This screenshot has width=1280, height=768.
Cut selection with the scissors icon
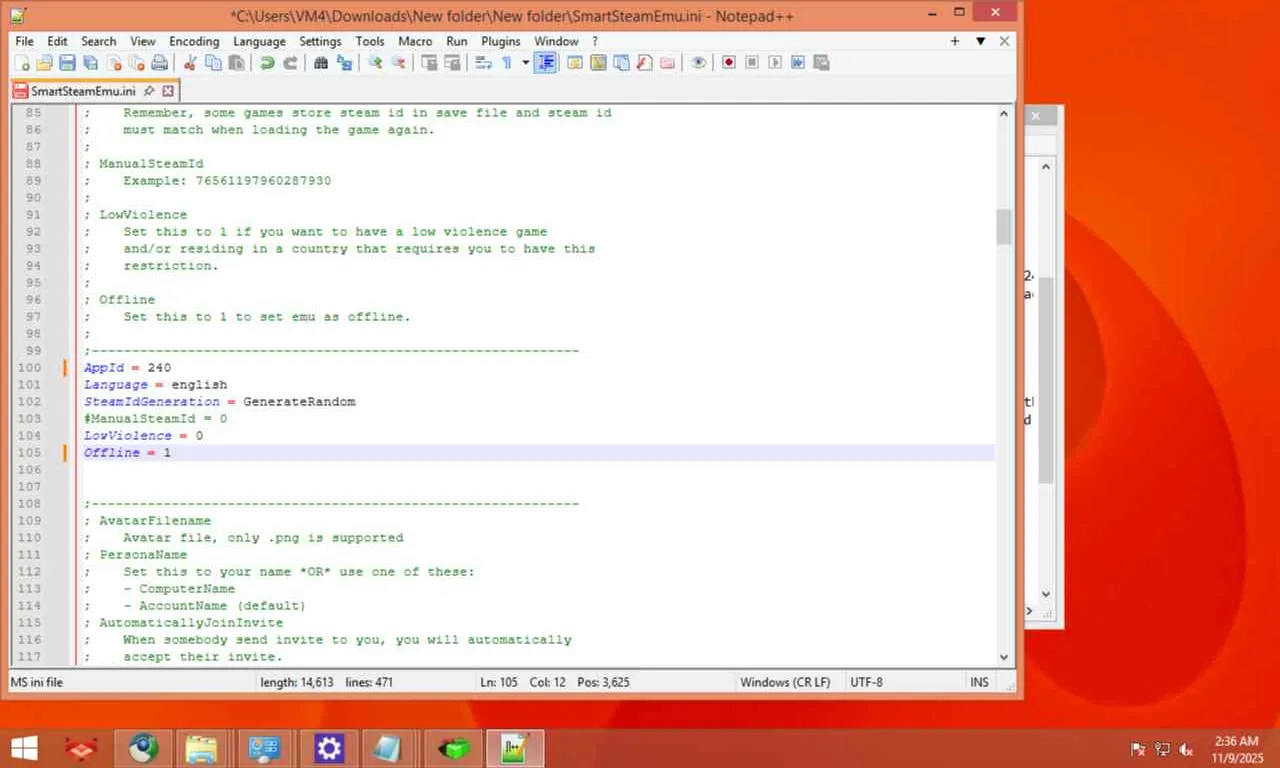190,63
